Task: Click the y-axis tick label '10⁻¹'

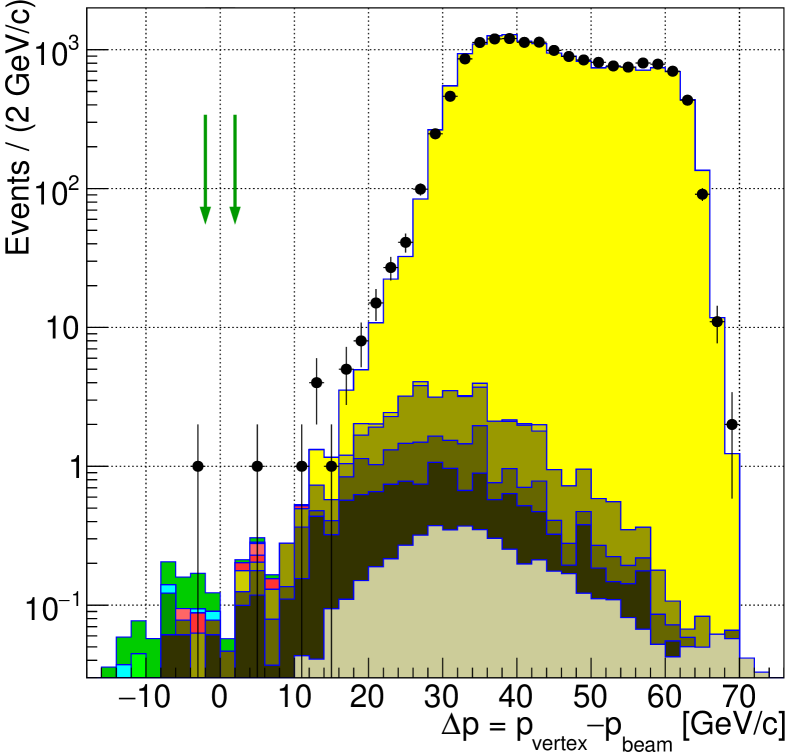Action: pyautogui.click(x=52, y=607)
